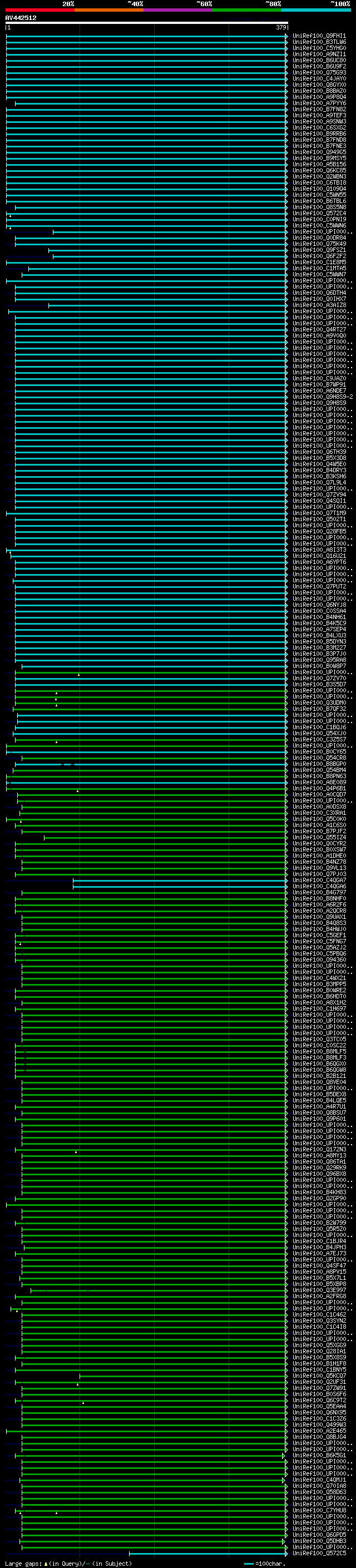Click the UniRef100_Q7L9L4 hit label
This screenshot has height=1568, width=356.
(319, 482)
